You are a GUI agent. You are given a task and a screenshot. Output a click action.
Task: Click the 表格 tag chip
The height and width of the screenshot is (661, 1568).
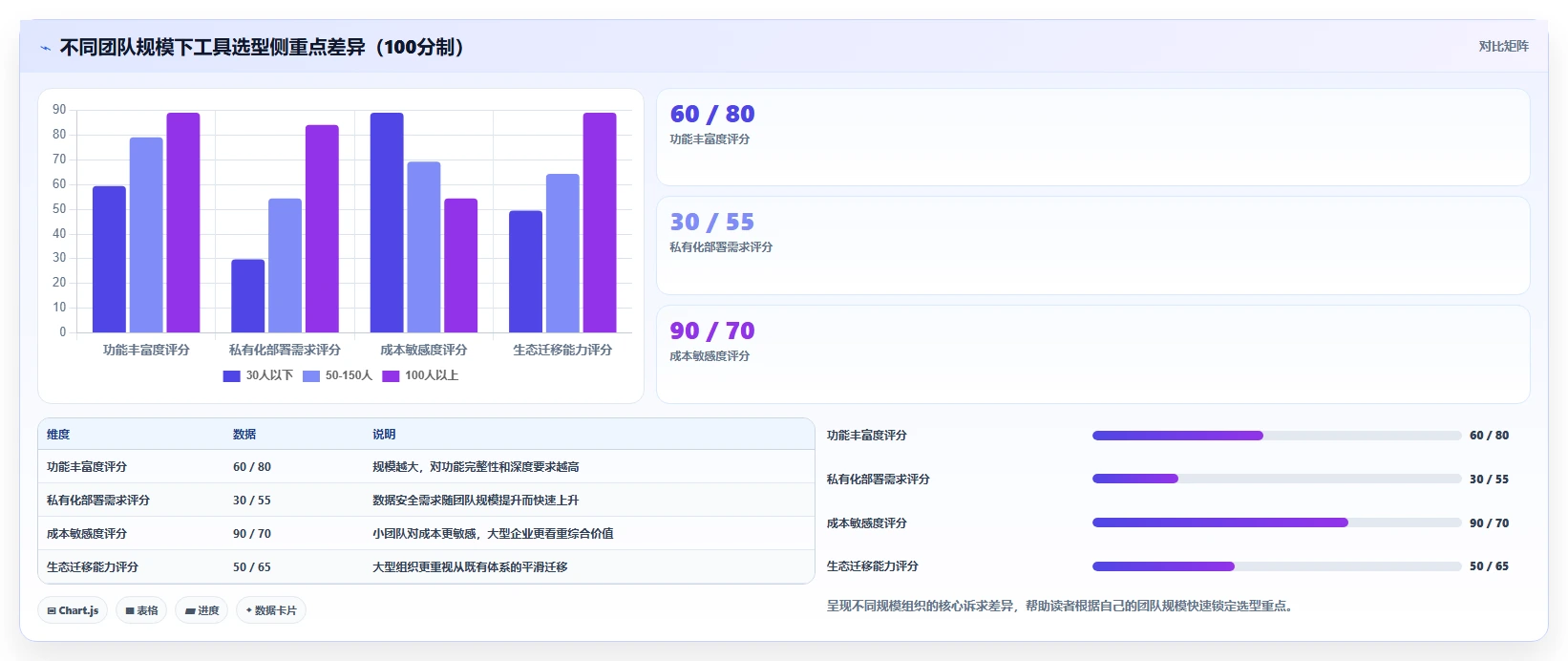tap(141, 610)
